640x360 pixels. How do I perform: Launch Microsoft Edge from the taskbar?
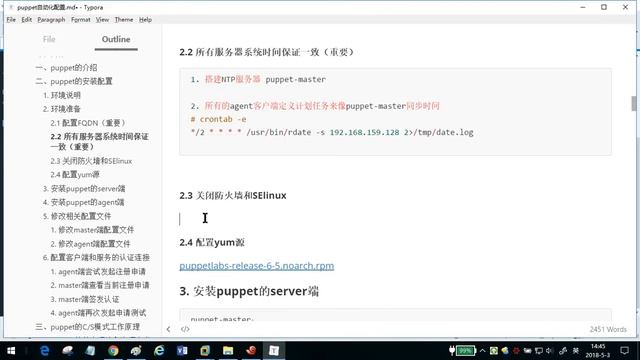(44, 351)
